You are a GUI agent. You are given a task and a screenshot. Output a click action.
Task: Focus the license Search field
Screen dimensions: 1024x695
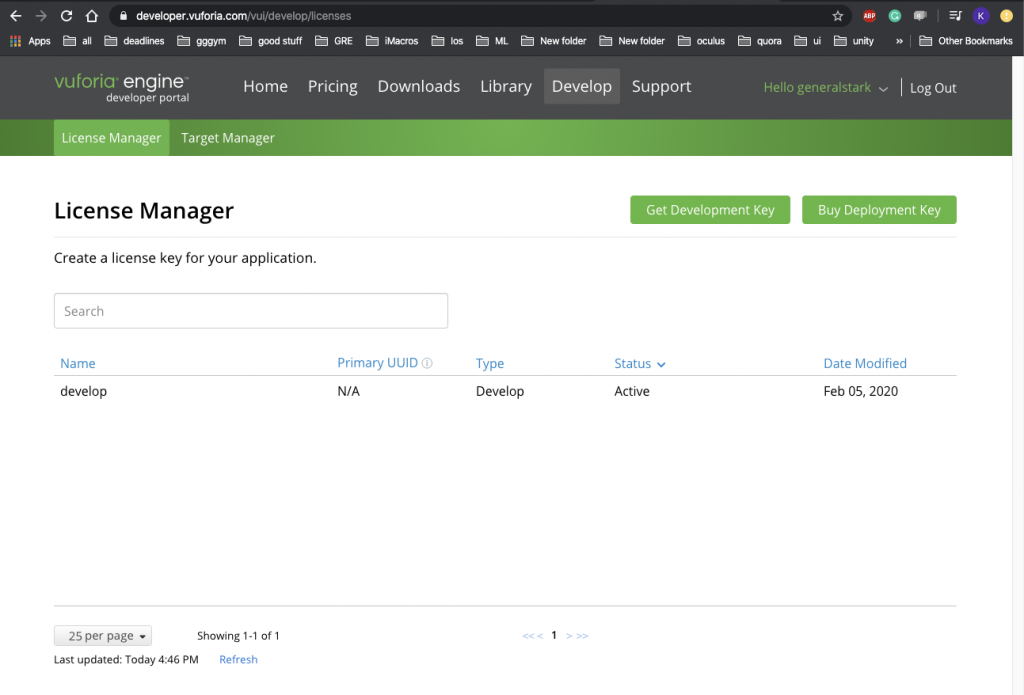pos(251,311)
